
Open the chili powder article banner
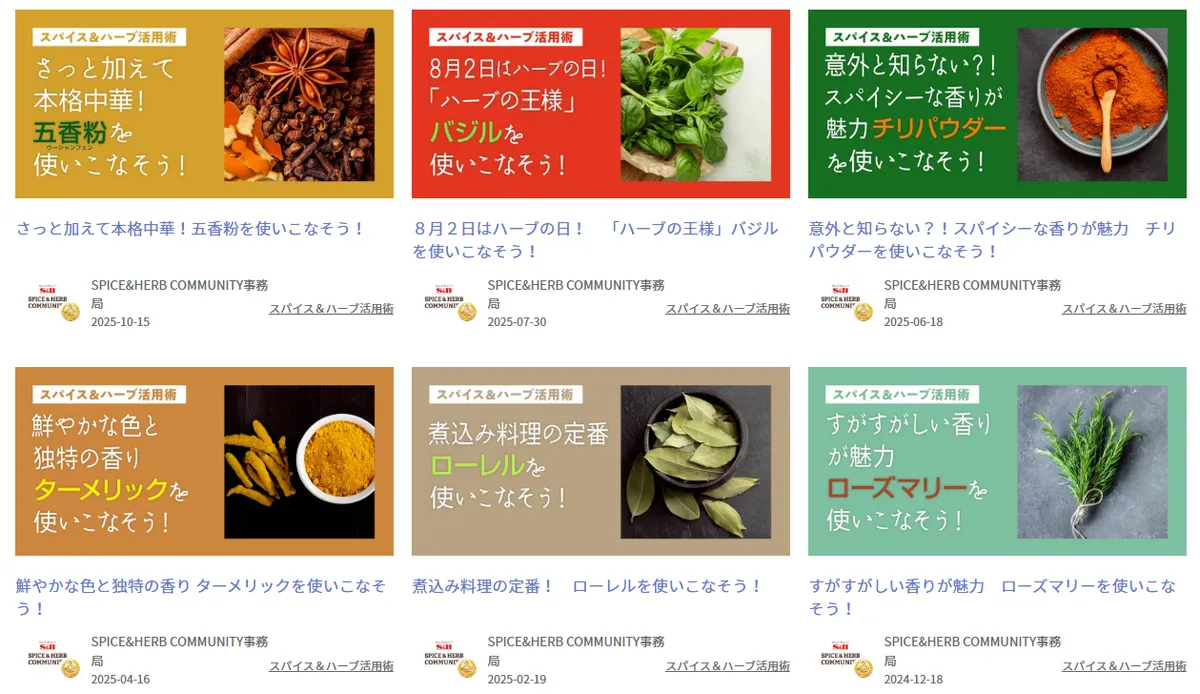tap(997, 104)
